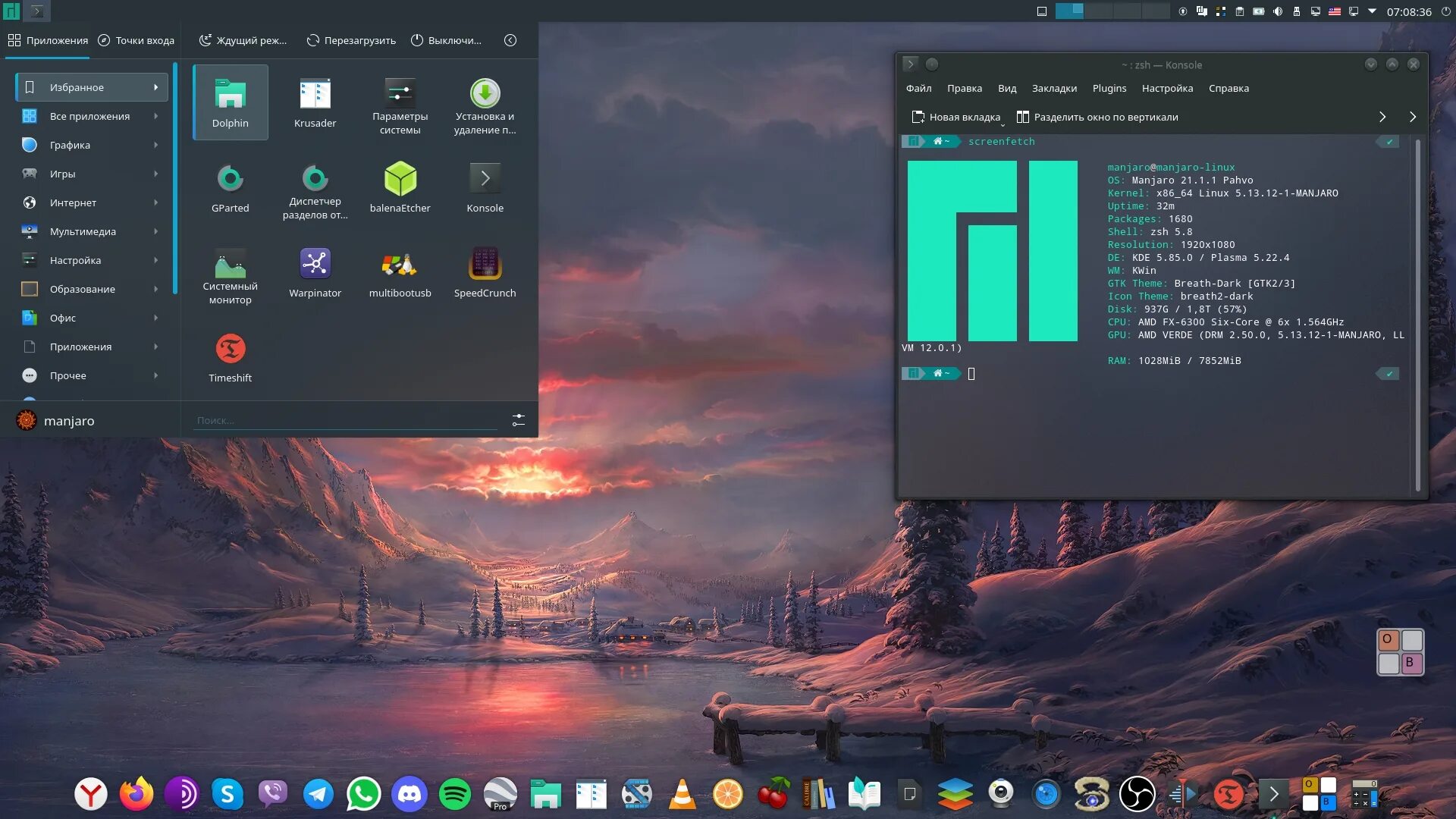Expand the Интернет category arrow
Image resolution: width=1456 pixels, height=819 pixels.
155,202
